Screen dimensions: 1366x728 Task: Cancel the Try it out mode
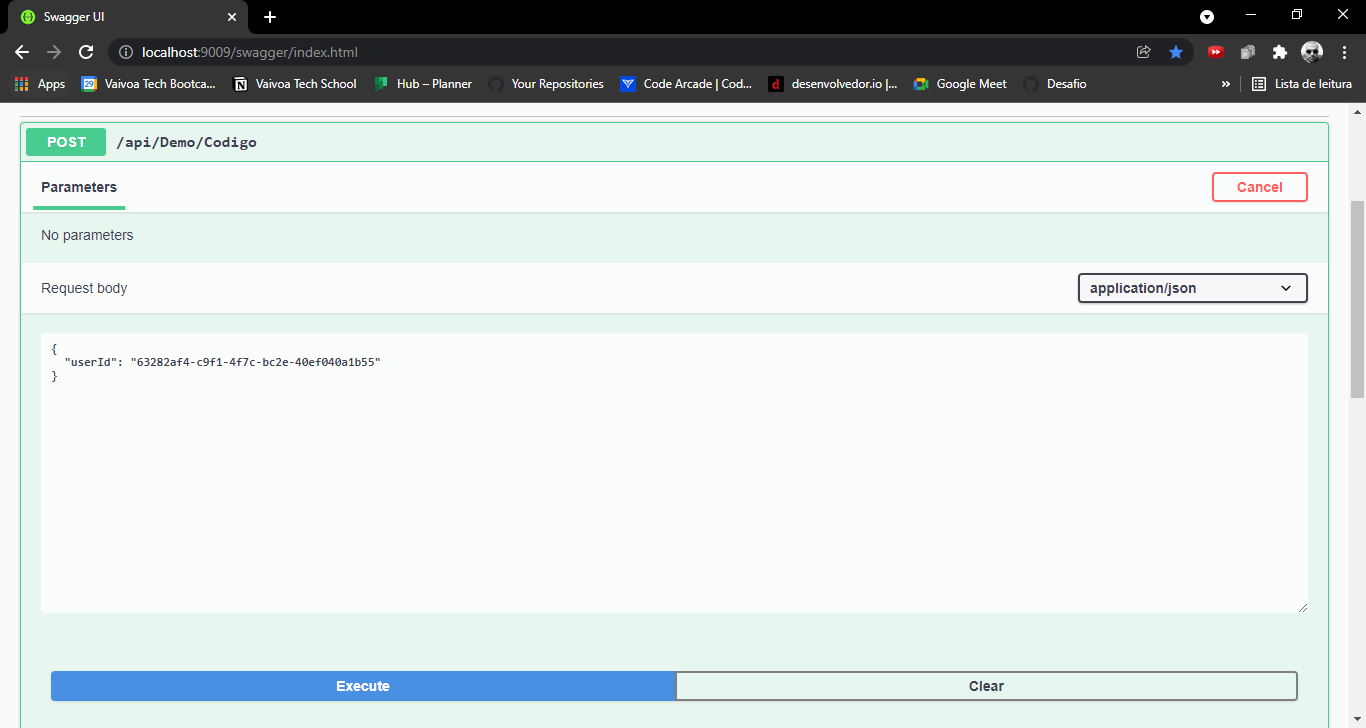tap(1259, 187)
